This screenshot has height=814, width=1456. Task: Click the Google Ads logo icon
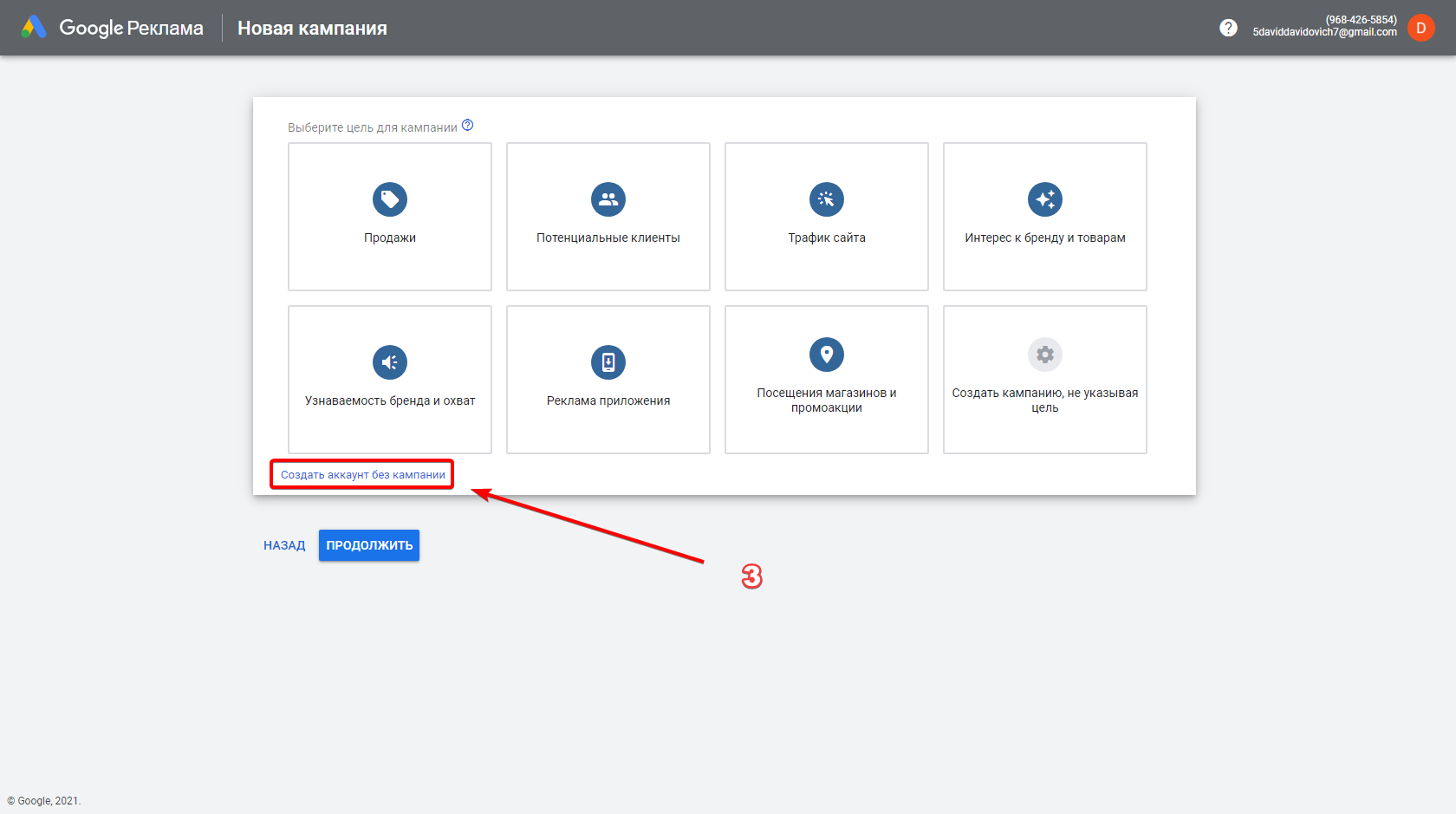click(34, 28)
